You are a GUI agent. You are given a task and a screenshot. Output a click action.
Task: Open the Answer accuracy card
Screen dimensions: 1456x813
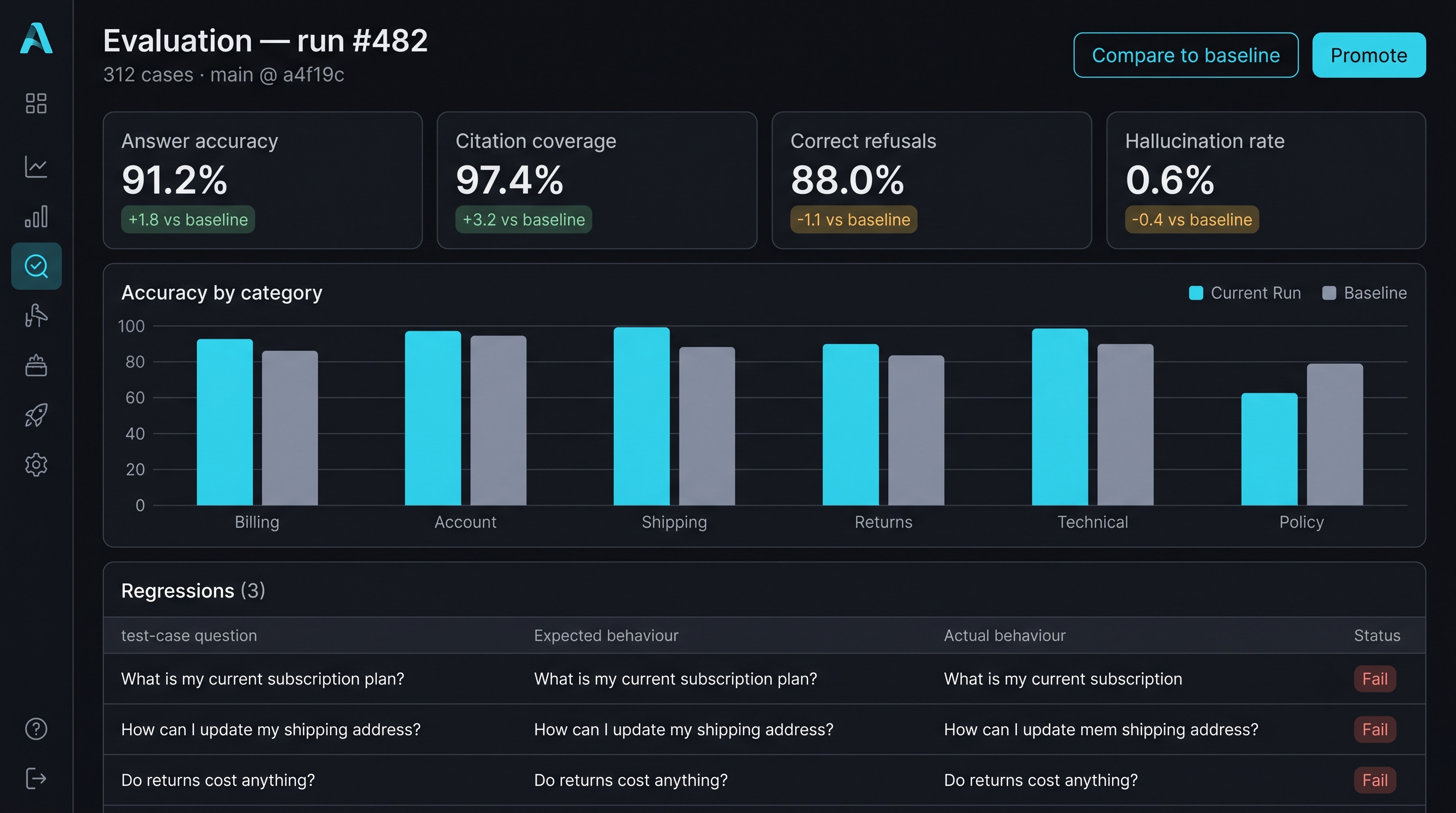click(263, 180)
